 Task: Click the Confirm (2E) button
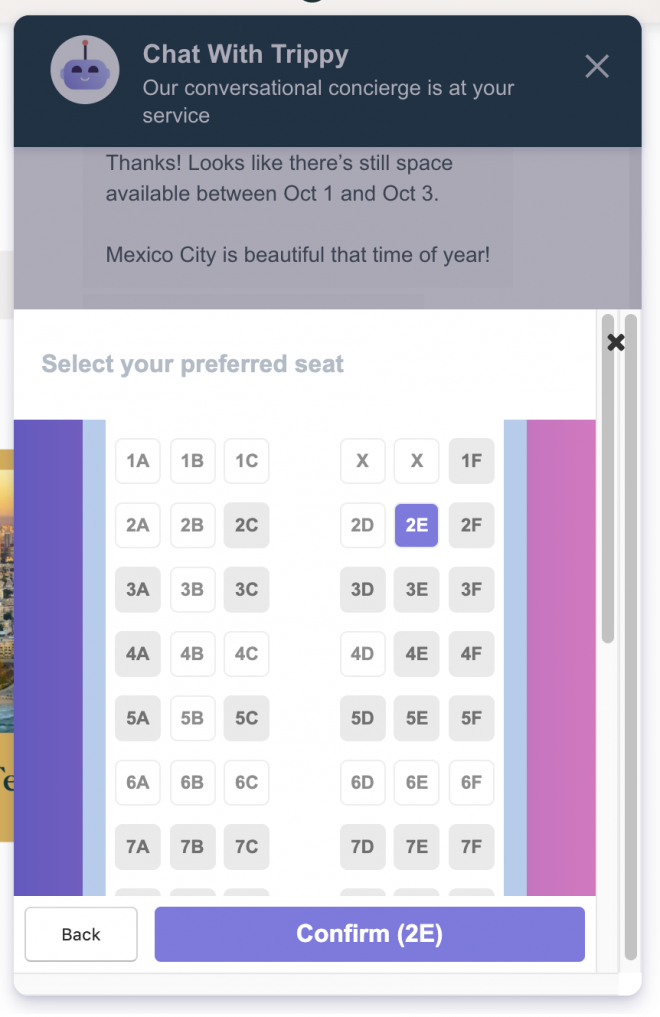370,934
